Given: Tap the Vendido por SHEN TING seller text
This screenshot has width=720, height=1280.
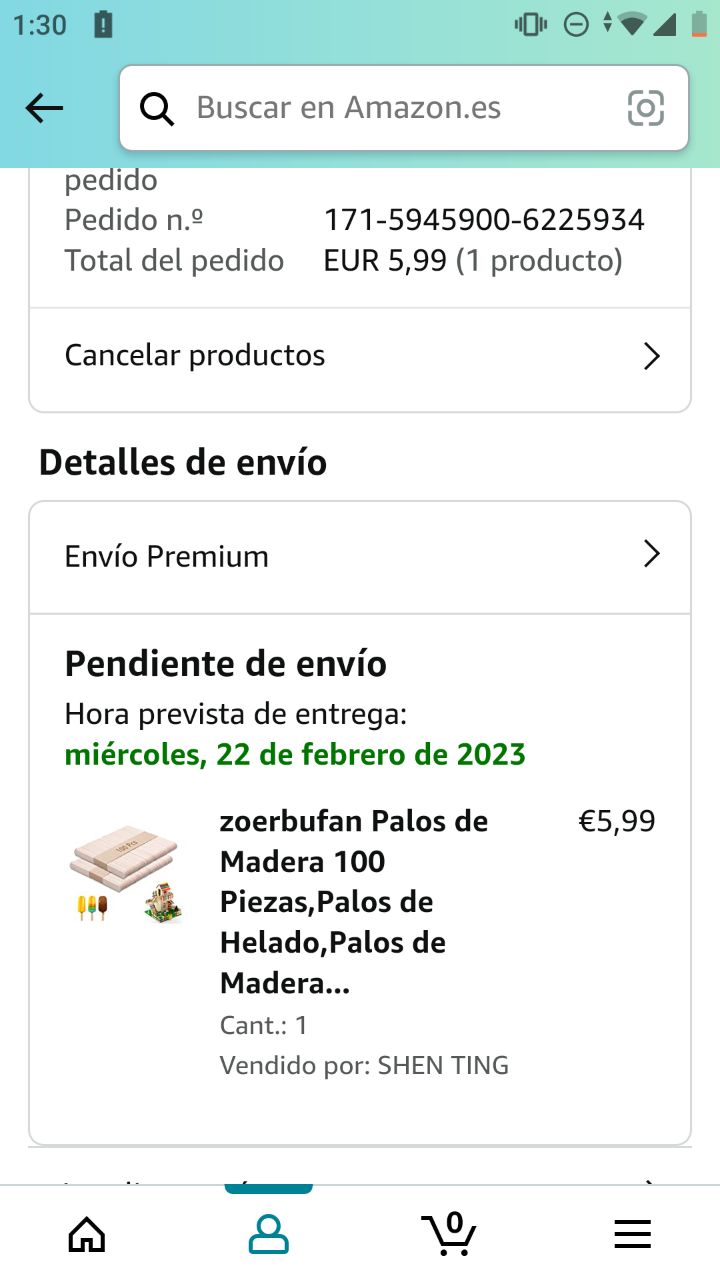Looking at the screenshot, I should click(364, 1066).
